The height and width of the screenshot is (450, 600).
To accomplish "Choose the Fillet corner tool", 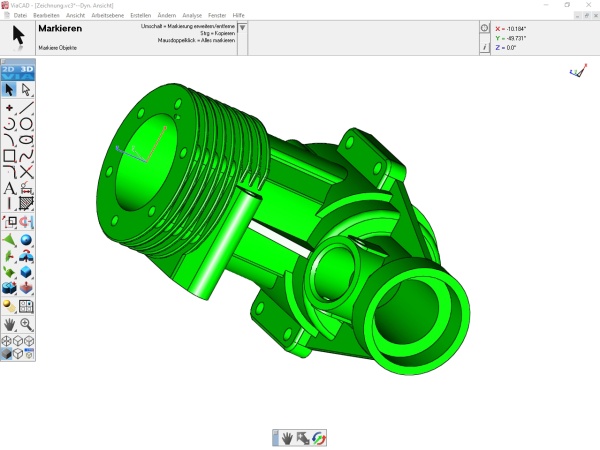I will pyautogui.click(x=9, y=172).
